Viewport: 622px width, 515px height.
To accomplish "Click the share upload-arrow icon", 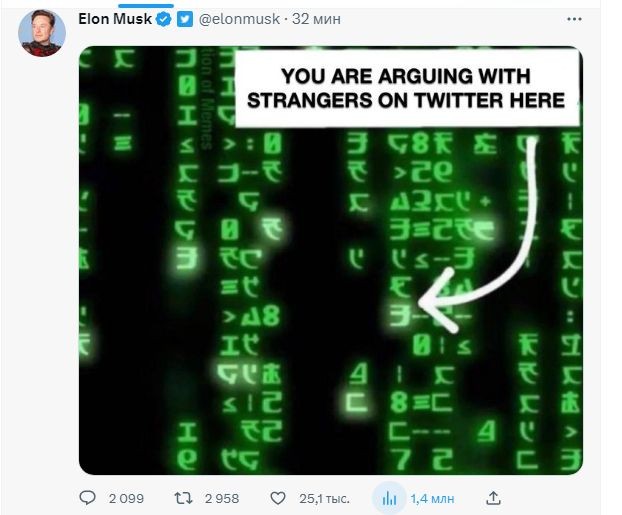I will point(492,497).
